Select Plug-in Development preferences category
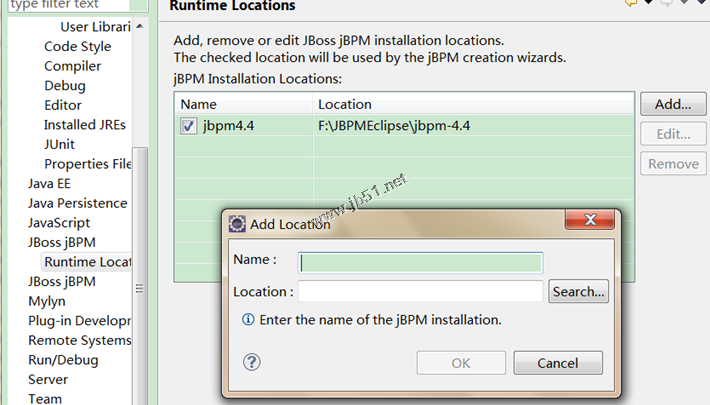This screenshot has width=710, height=405. click(x=80, y=321)
